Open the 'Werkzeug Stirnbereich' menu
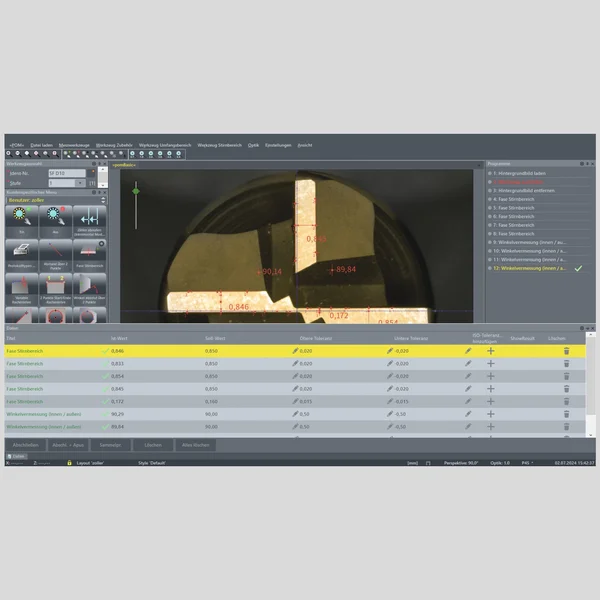 (x=220, y=145)
